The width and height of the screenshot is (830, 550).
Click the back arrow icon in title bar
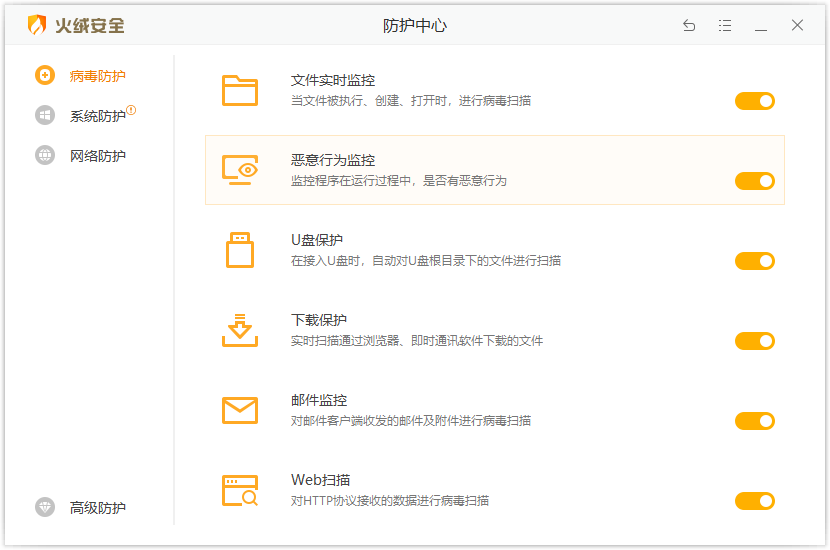[689, 25]
